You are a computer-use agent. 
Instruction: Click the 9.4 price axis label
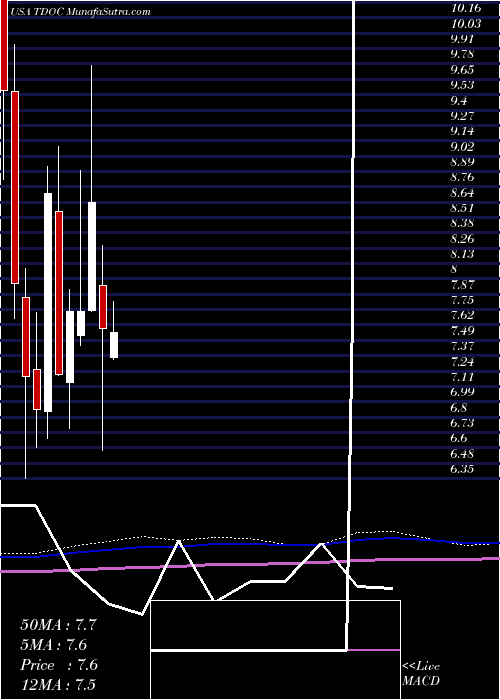click(x=459, y=100)
